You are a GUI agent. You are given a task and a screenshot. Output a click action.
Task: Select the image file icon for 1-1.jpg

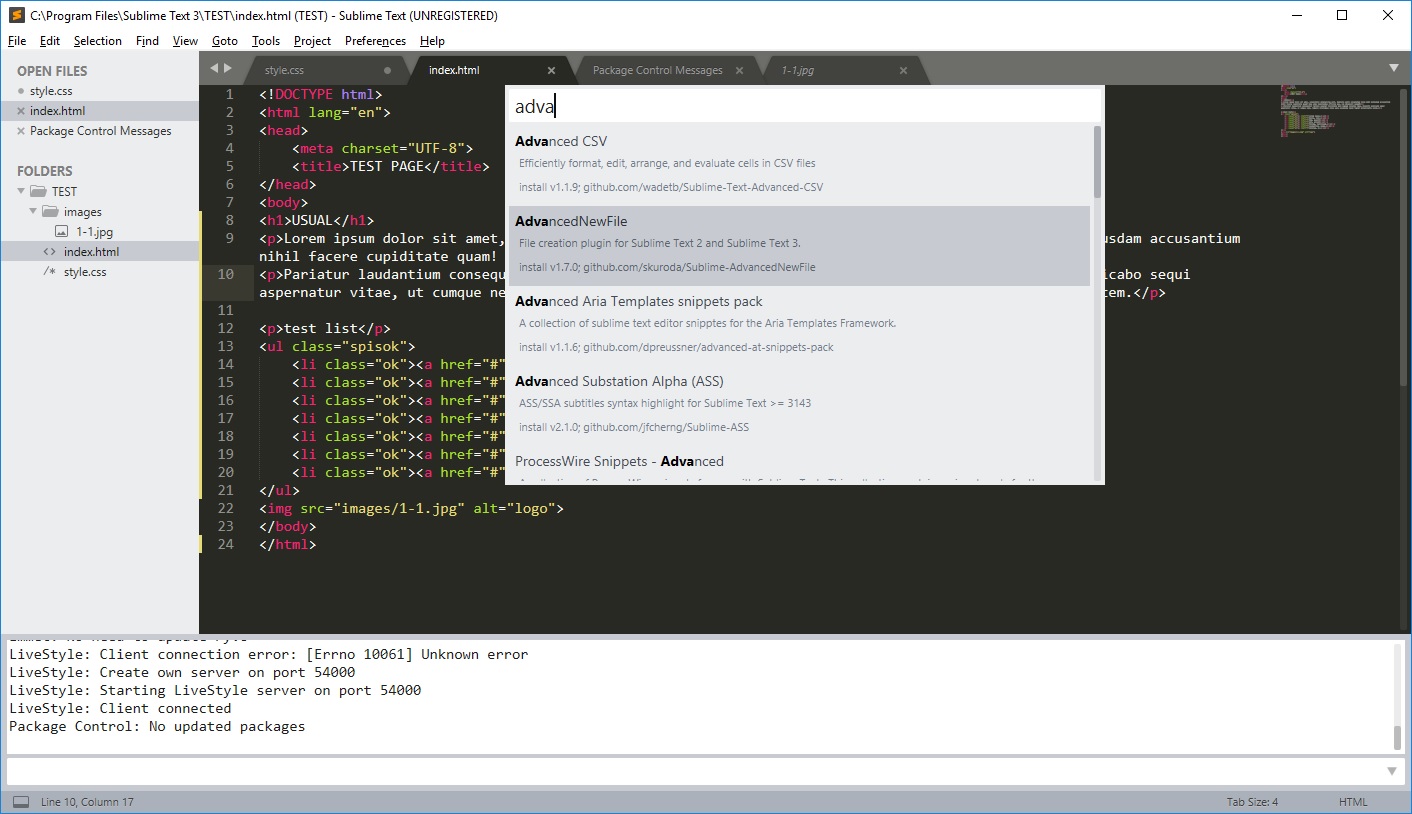coord(61,231)
